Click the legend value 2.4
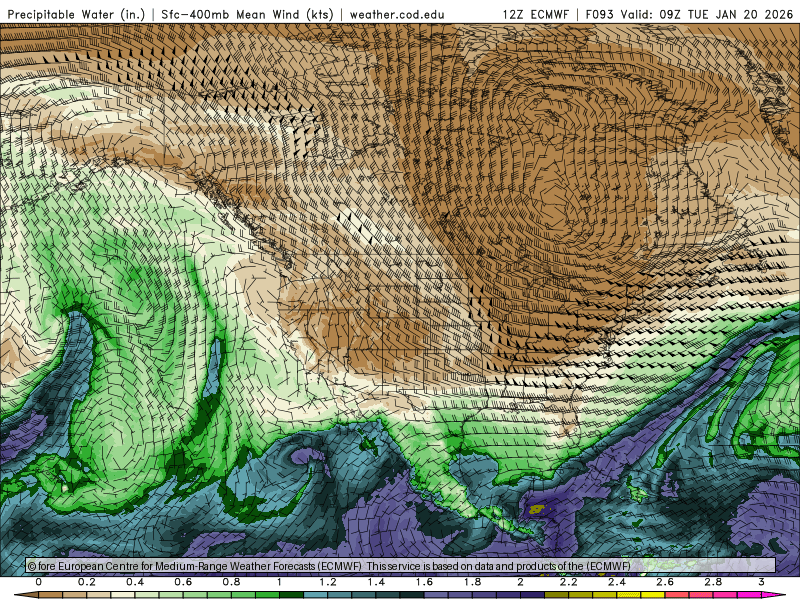800x600 pixels. point(617,582)
